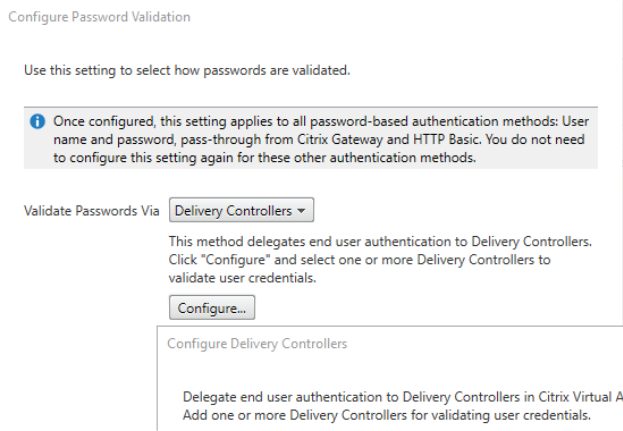
Task: Select the Validate Passwords Via label
Action: point(92,211)
